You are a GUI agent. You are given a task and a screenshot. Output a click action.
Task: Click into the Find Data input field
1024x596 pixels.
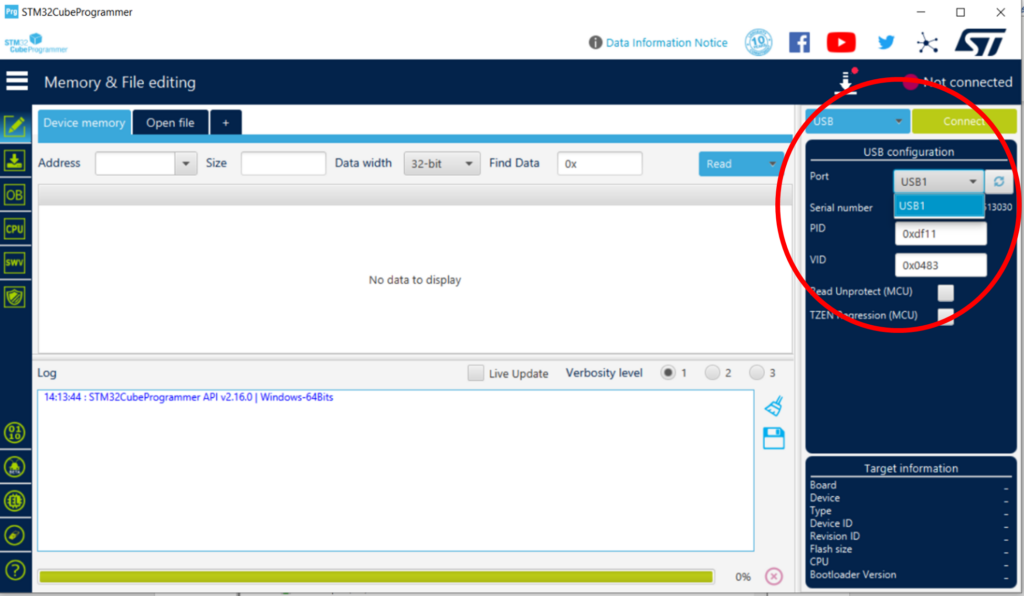click(600, 164)
